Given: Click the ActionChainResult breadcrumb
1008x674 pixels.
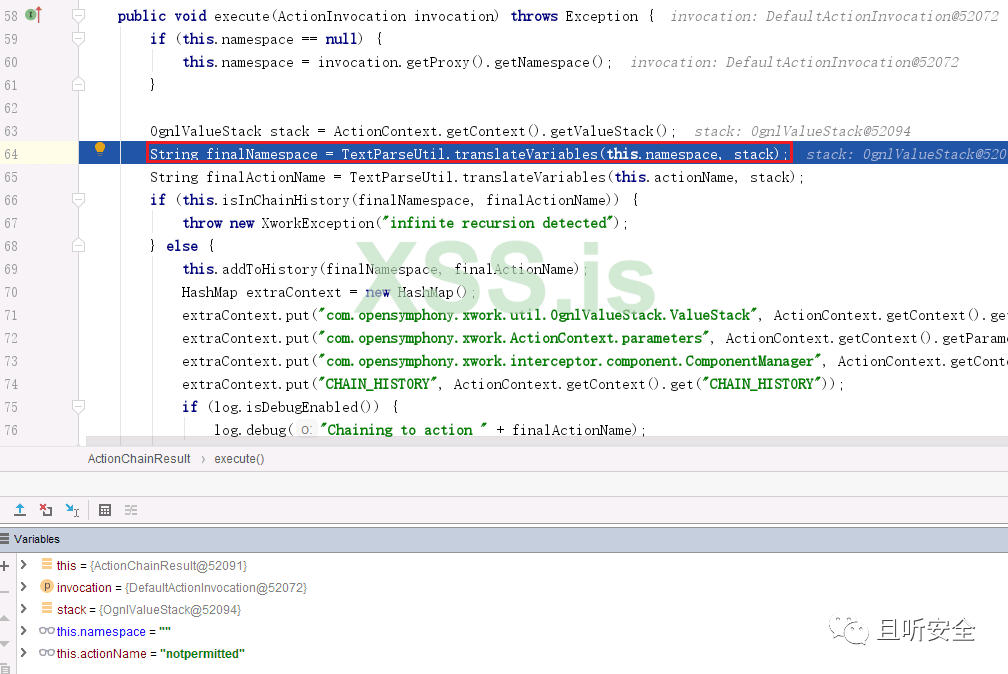Looking at the screenshot, I should point(139,459).
